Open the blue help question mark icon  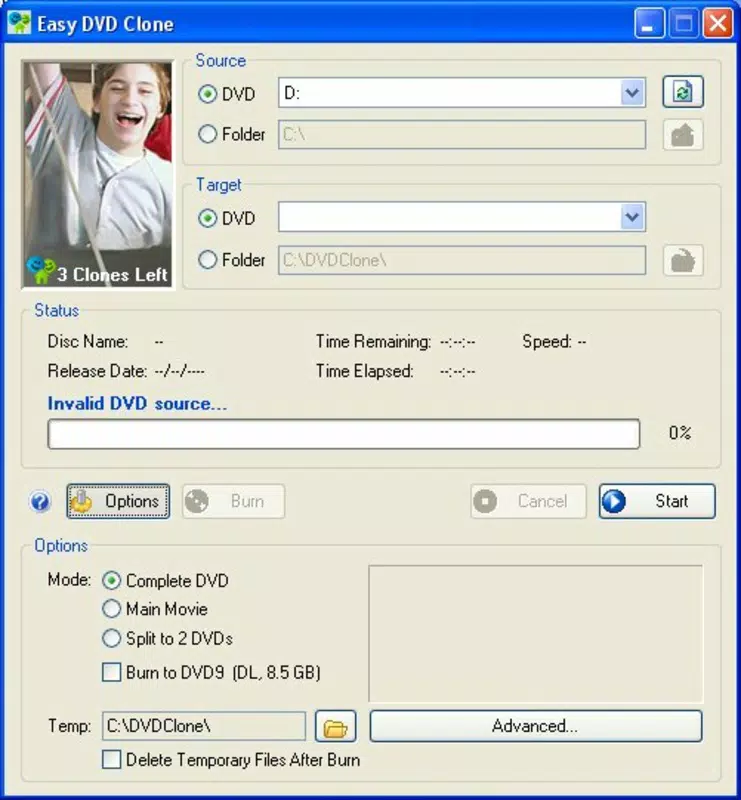pos(40,502)
